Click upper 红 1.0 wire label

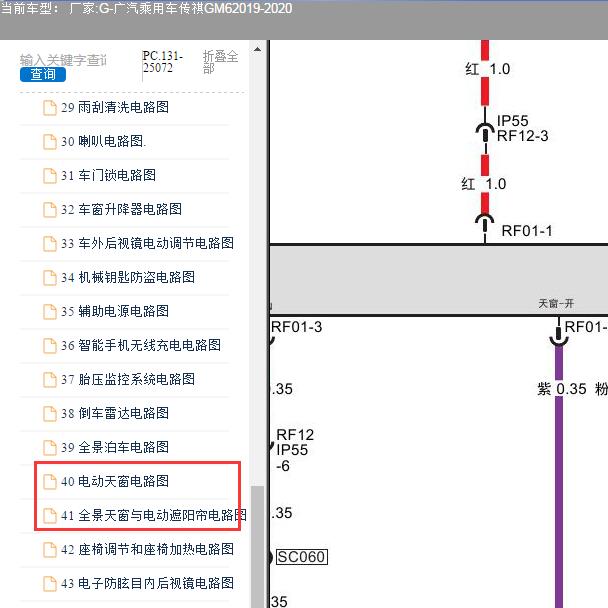(x=487, y=69)
